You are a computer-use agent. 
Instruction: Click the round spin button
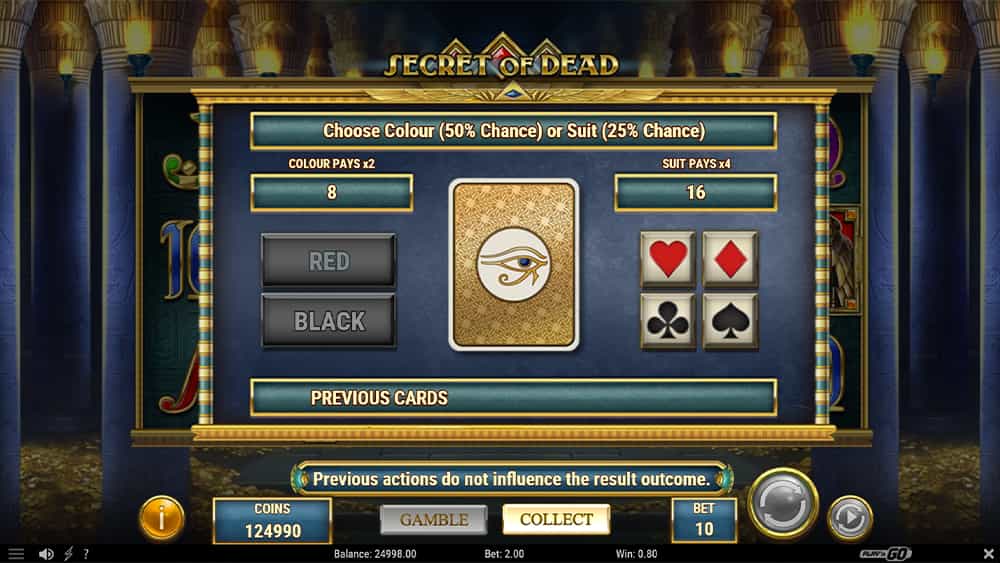click(783, 503)
